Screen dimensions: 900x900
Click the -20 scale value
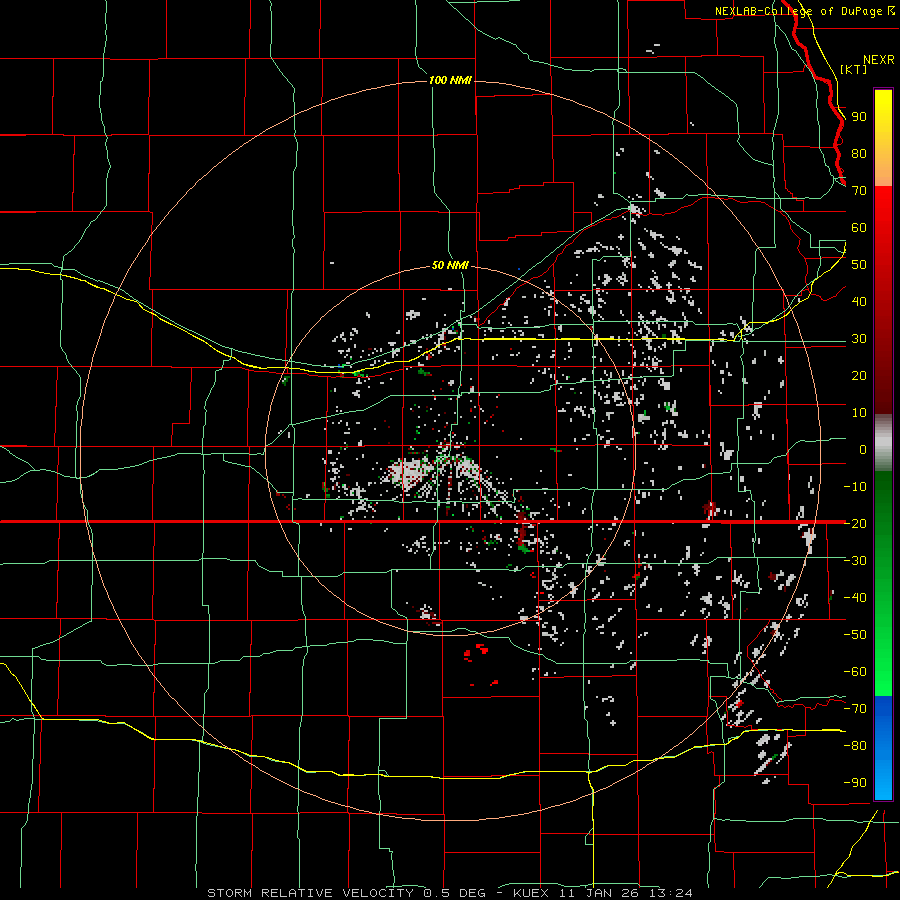(x=855, y=524)
